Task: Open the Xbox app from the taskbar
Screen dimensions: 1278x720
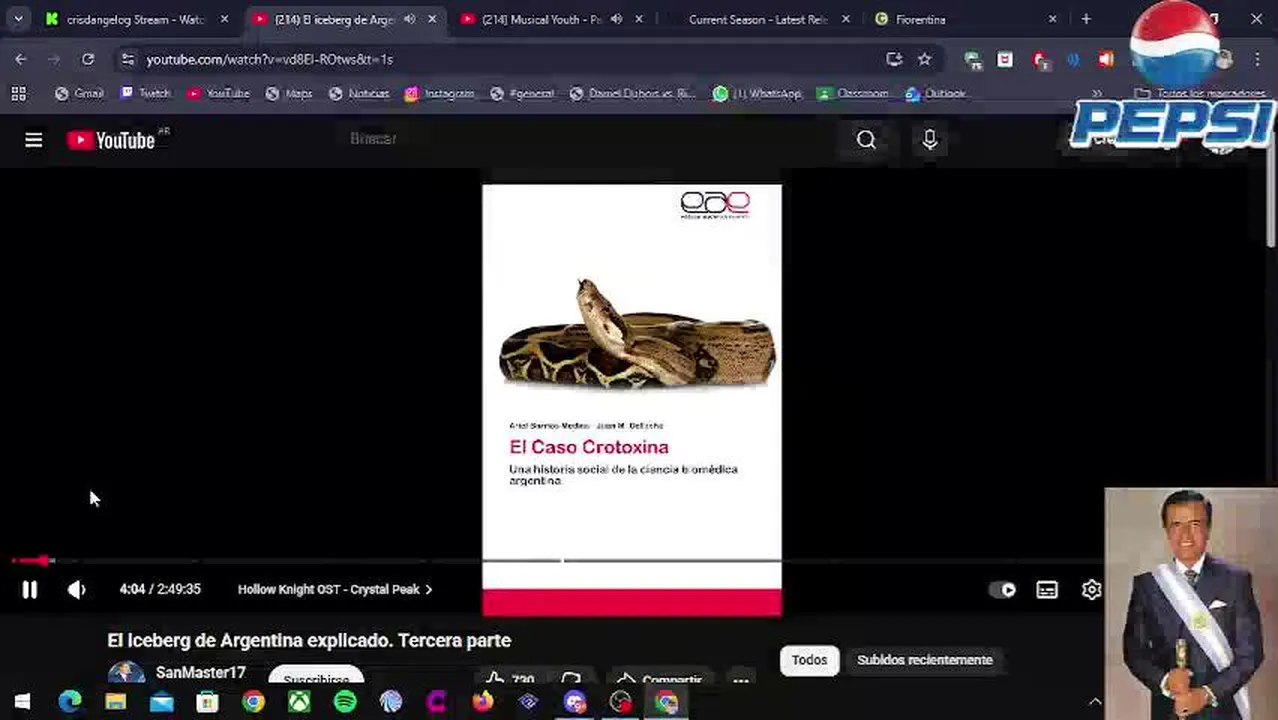Action: [299, 703]
